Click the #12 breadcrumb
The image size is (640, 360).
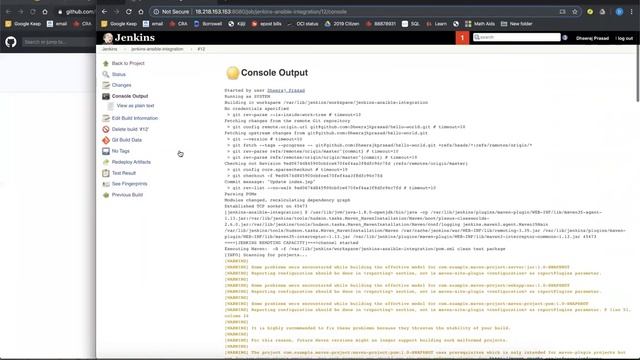click(201, 49)
